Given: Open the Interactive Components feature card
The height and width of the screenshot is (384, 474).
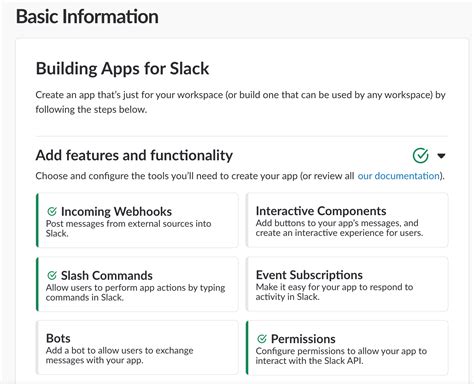Looking at the screenshot, I should (347, 220).
